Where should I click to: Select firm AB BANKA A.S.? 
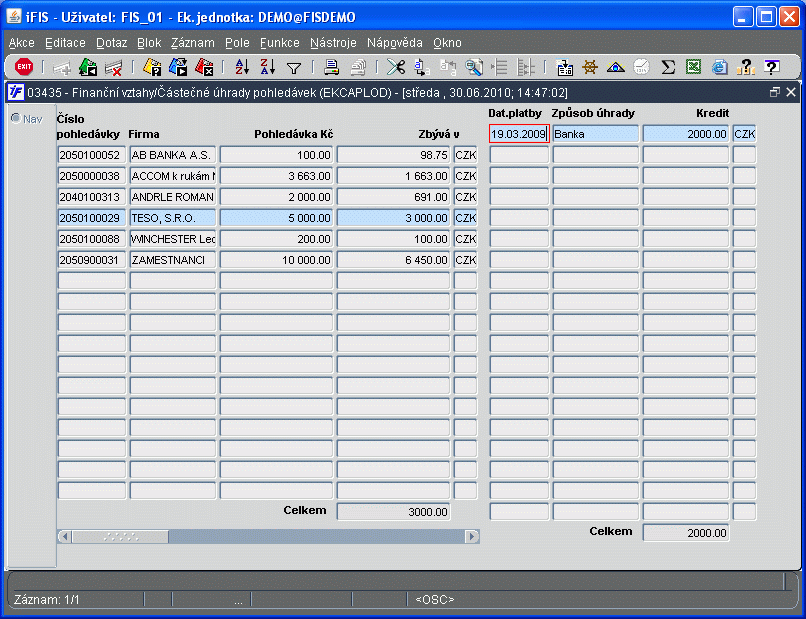click(x=173, y=155)
